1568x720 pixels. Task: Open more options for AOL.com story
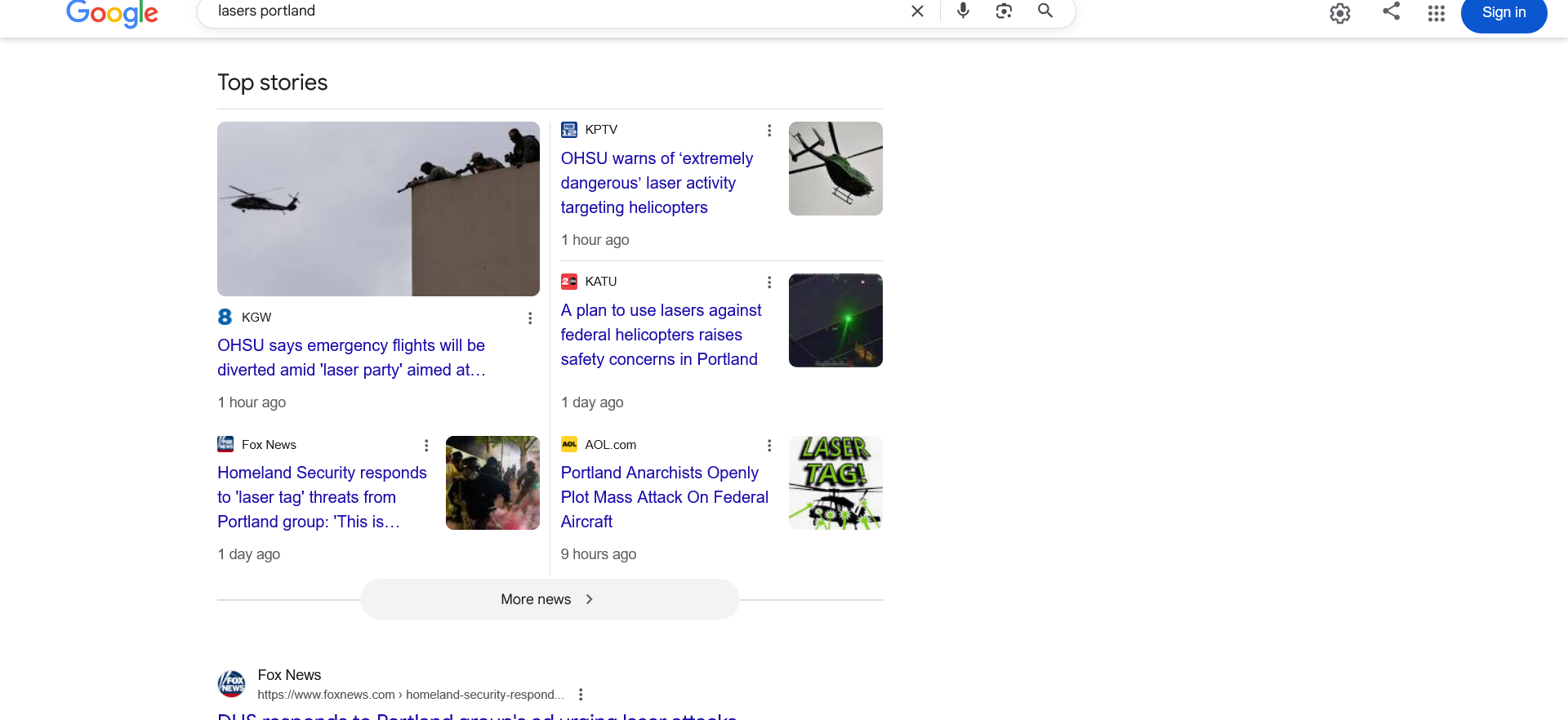[769, 446]
